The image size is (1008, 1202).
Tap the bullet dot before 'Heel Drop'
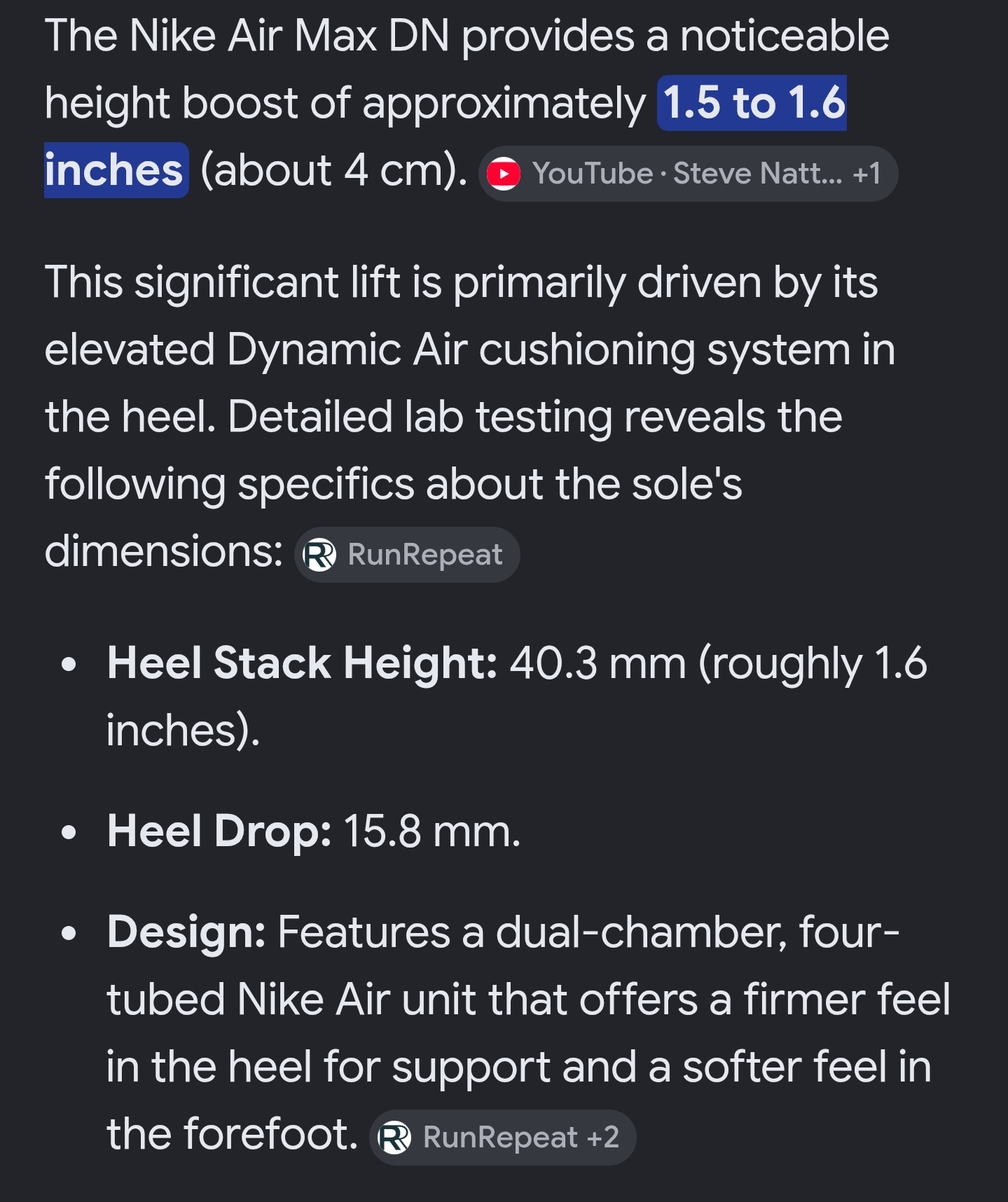pyautogui.click(x=68, y=833)
